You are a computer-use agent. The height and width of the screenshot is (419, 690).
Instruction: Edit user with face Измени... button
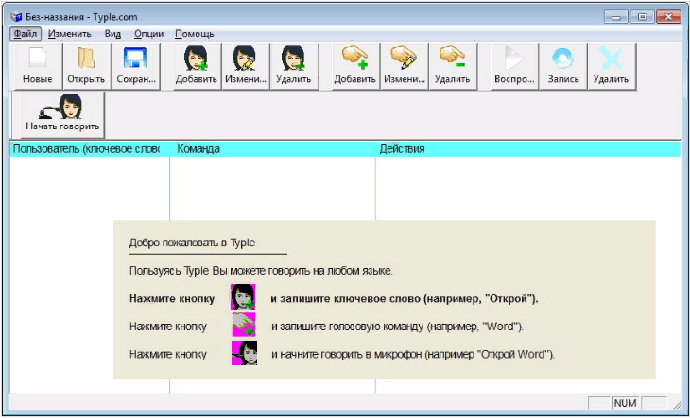[x=246, y=66]
